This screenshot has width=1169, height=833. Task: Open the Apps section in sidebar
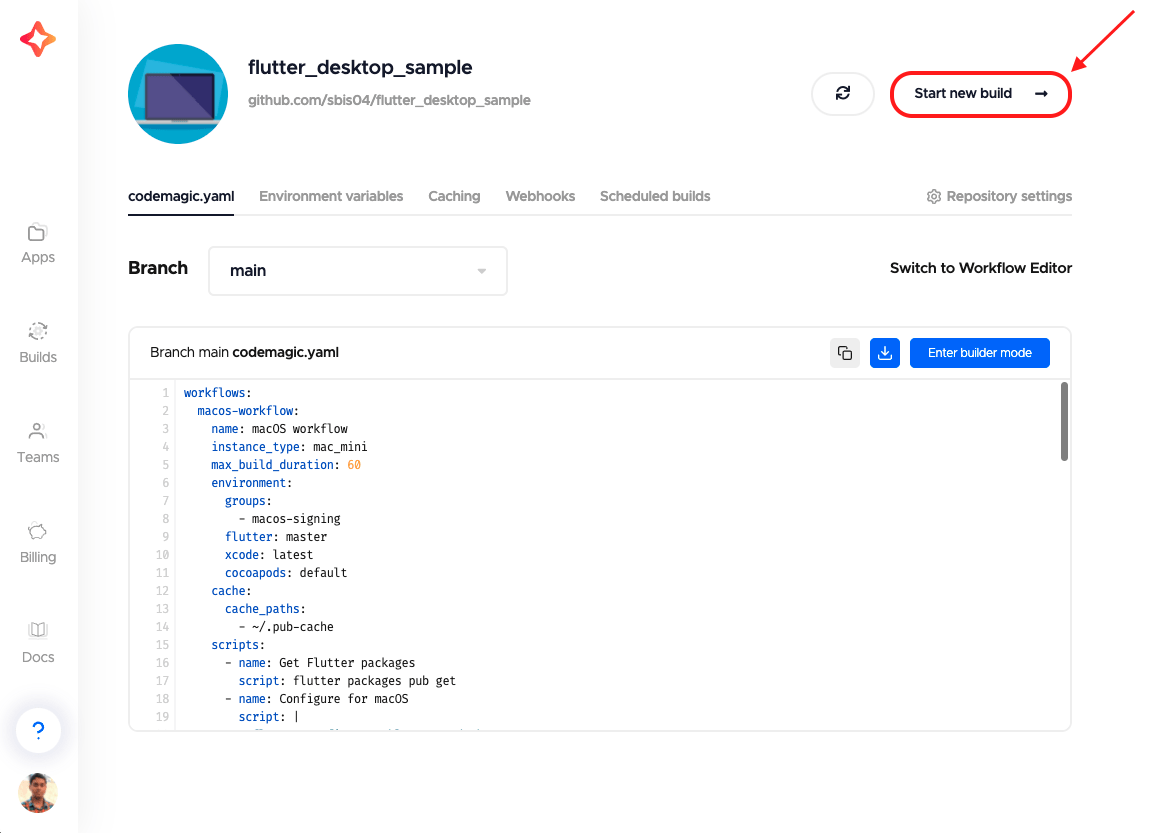[37, 243]
